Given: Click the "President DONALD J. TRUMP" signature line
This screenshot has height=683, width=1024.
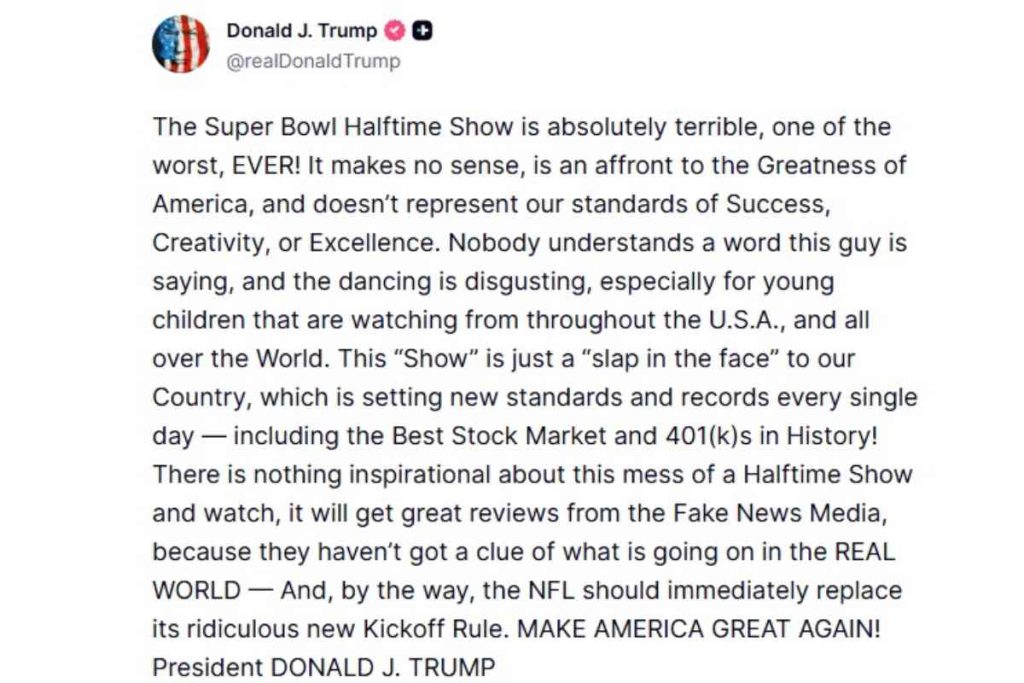Looking at the screenshot, I should (x=325, y=666).
